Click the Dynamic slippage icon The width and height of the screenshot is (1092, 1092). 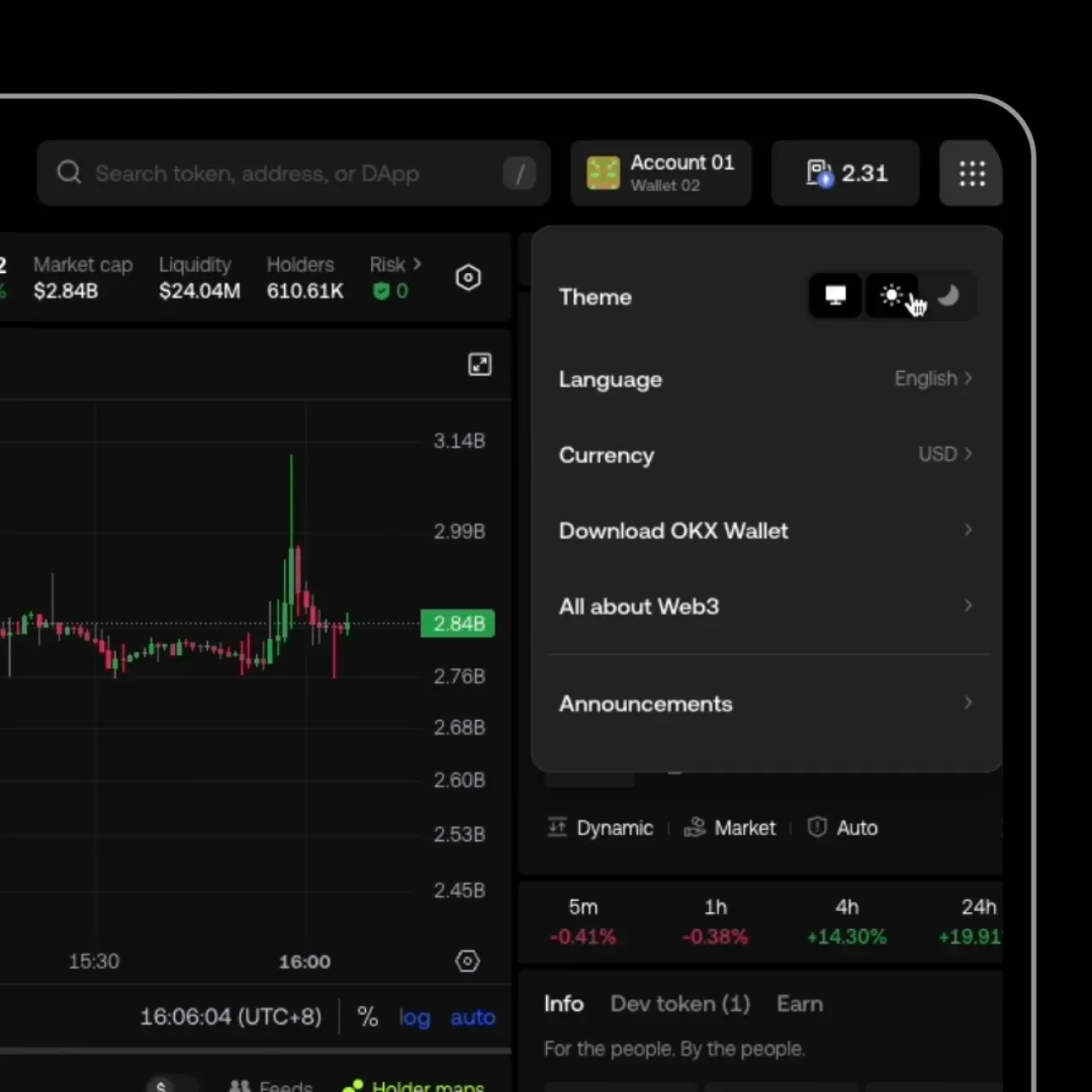[x=557, y=827]
